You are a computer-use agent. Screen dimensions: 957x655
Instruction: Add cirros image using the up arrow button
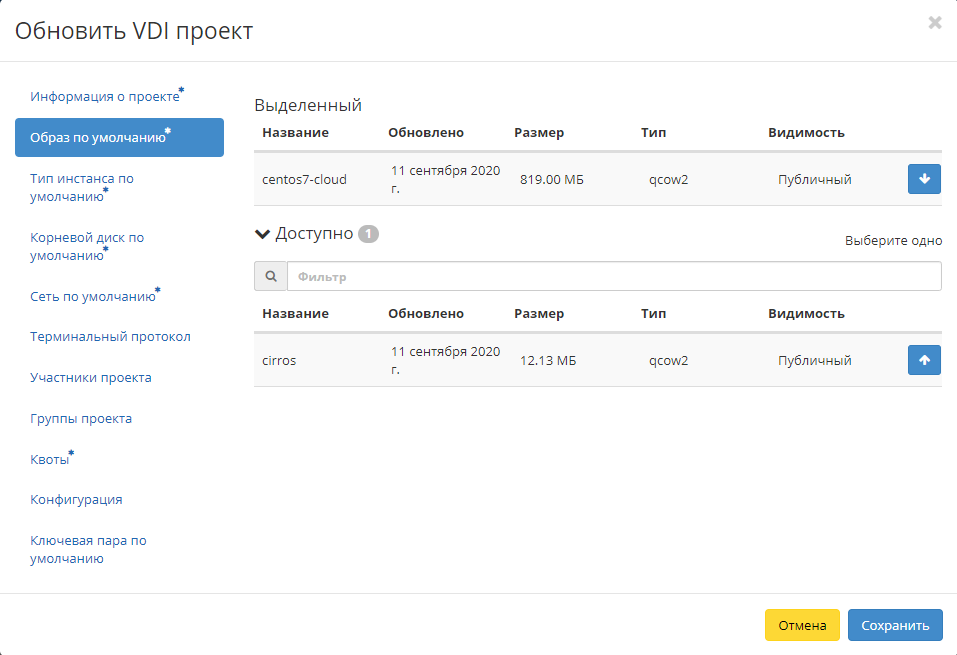(924, 360)
